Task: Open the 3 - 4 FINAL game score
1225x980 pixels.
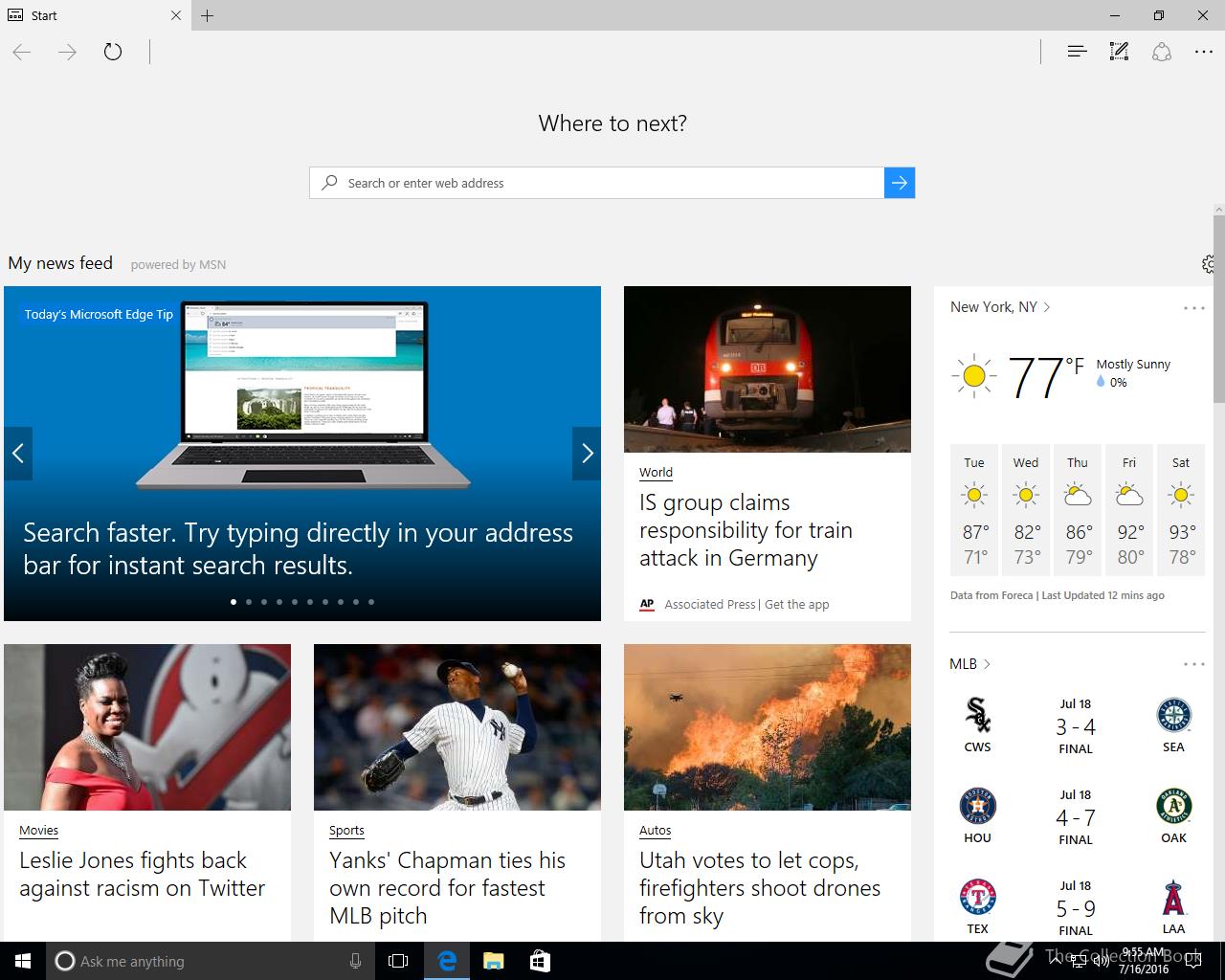Action: (x=1076, y=727)
